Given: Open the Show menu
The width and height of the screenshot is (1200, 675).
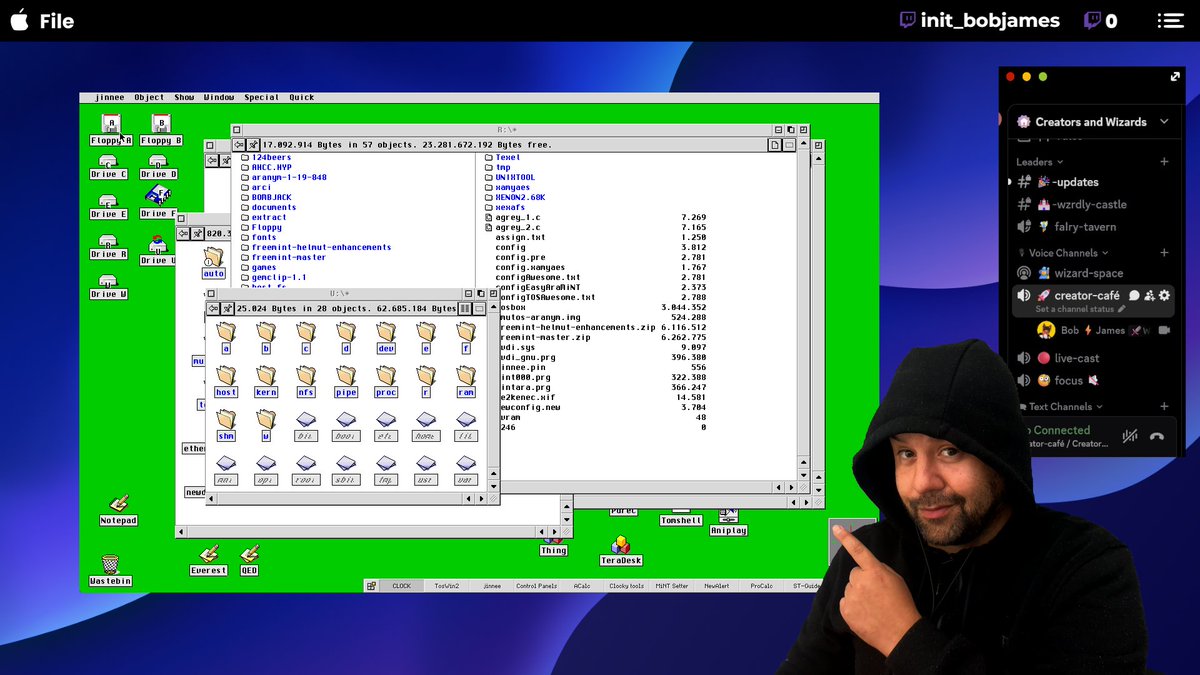Looking at the screenshot, I should (x=184, y=98).
